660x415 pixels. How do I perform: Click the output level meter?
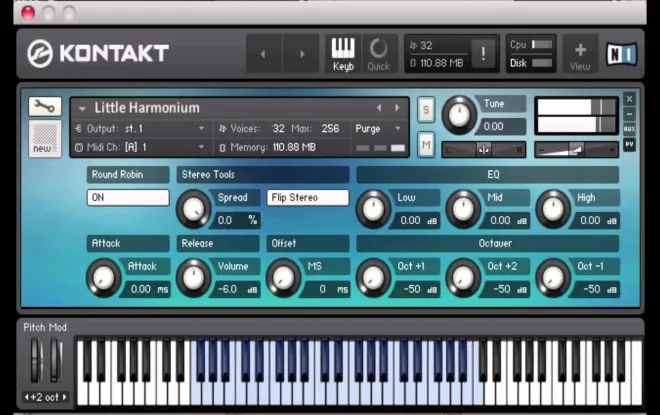[576, 116]
